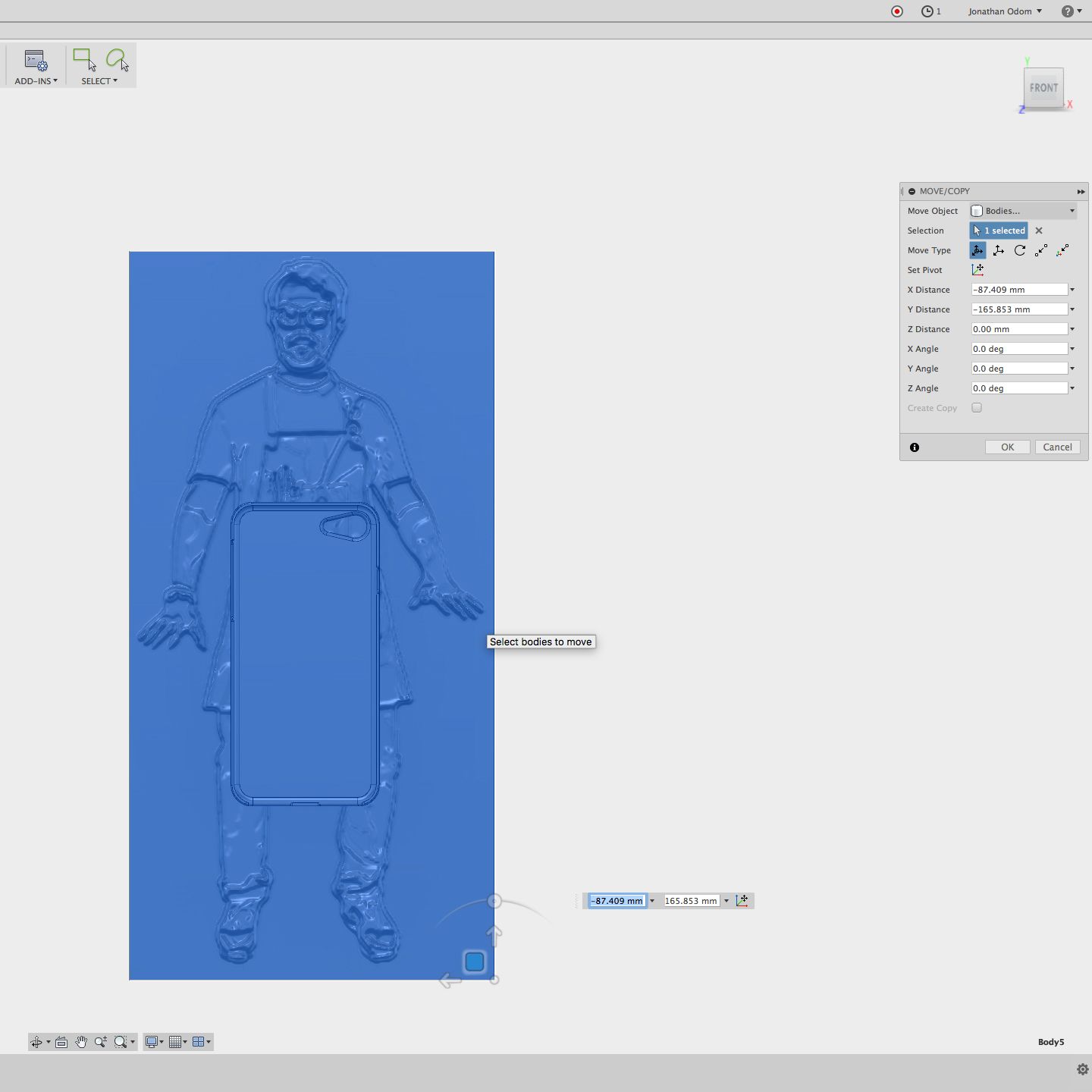This screenshot has height=1092, width=1092.
Task: Open the SELECT menu
Action: [99, 81]
